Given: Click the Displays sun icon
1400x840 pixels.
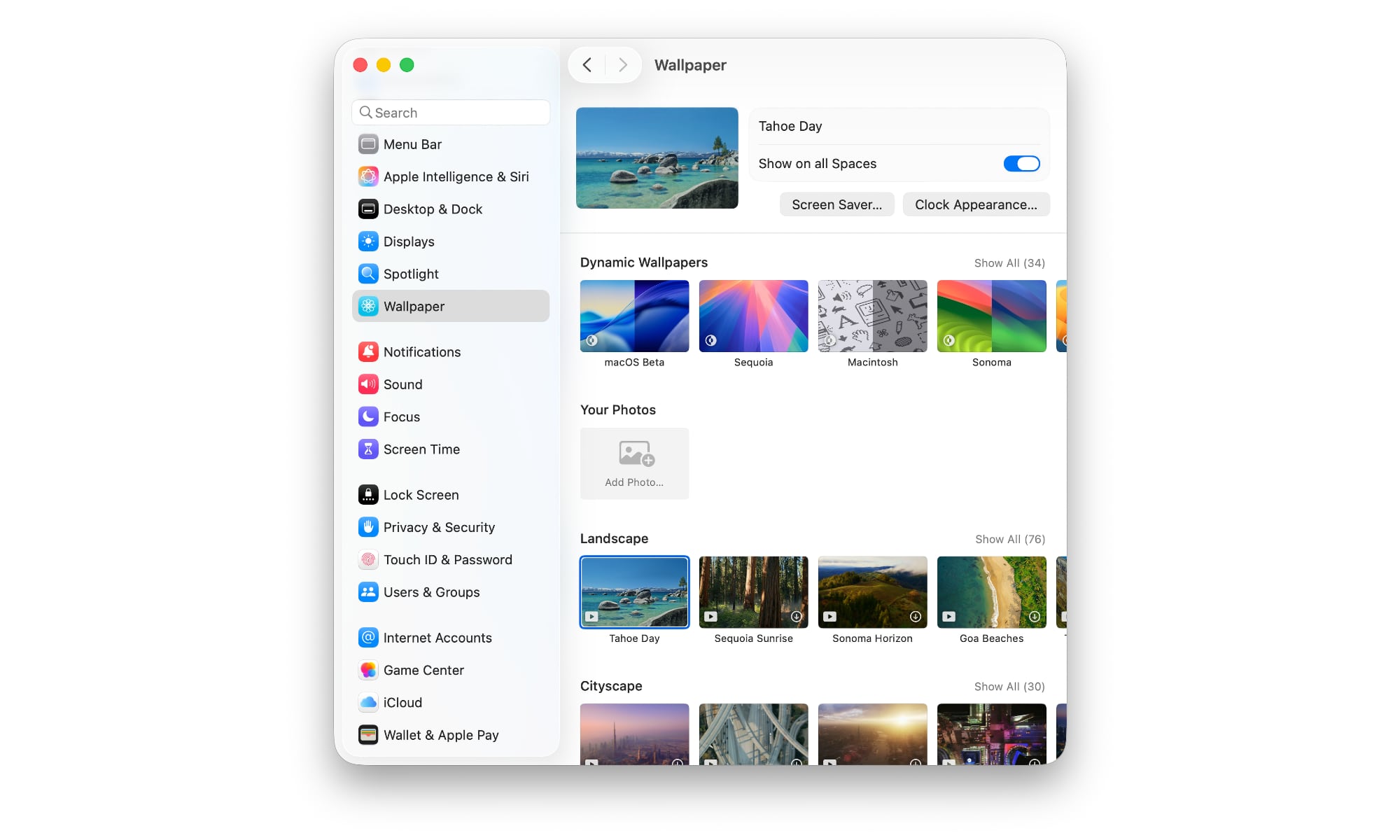Looking at the screenshot, I should pos(368,241).
